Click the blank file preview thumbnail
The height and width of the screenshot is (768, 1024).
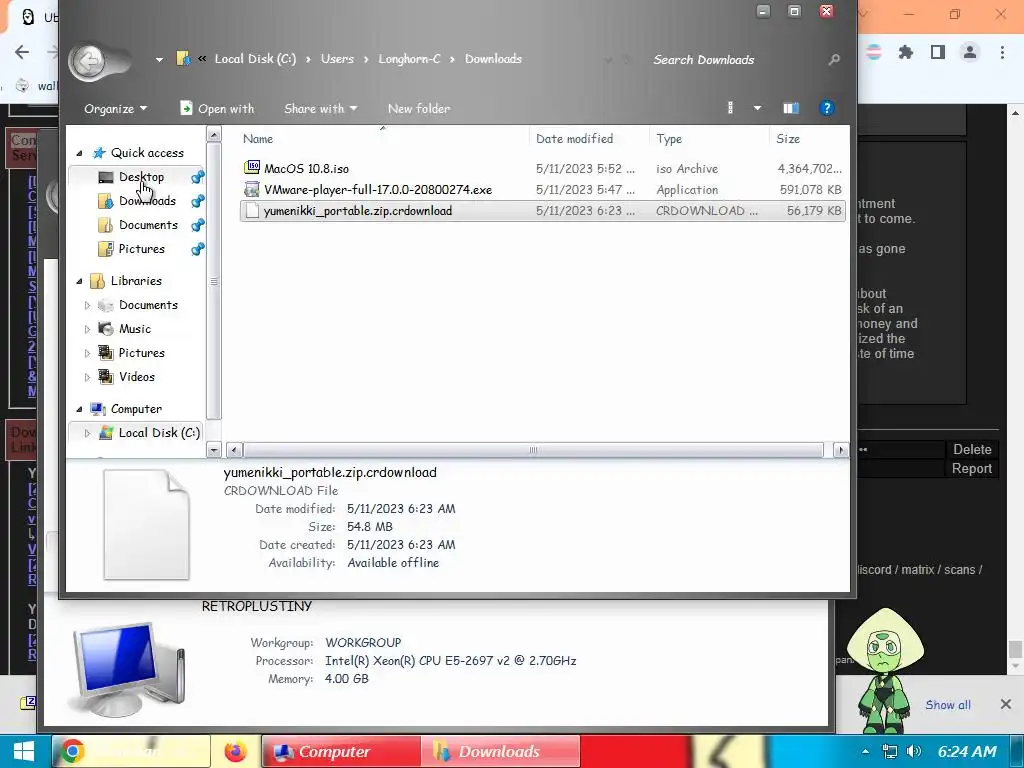click(x=146, y=524)
